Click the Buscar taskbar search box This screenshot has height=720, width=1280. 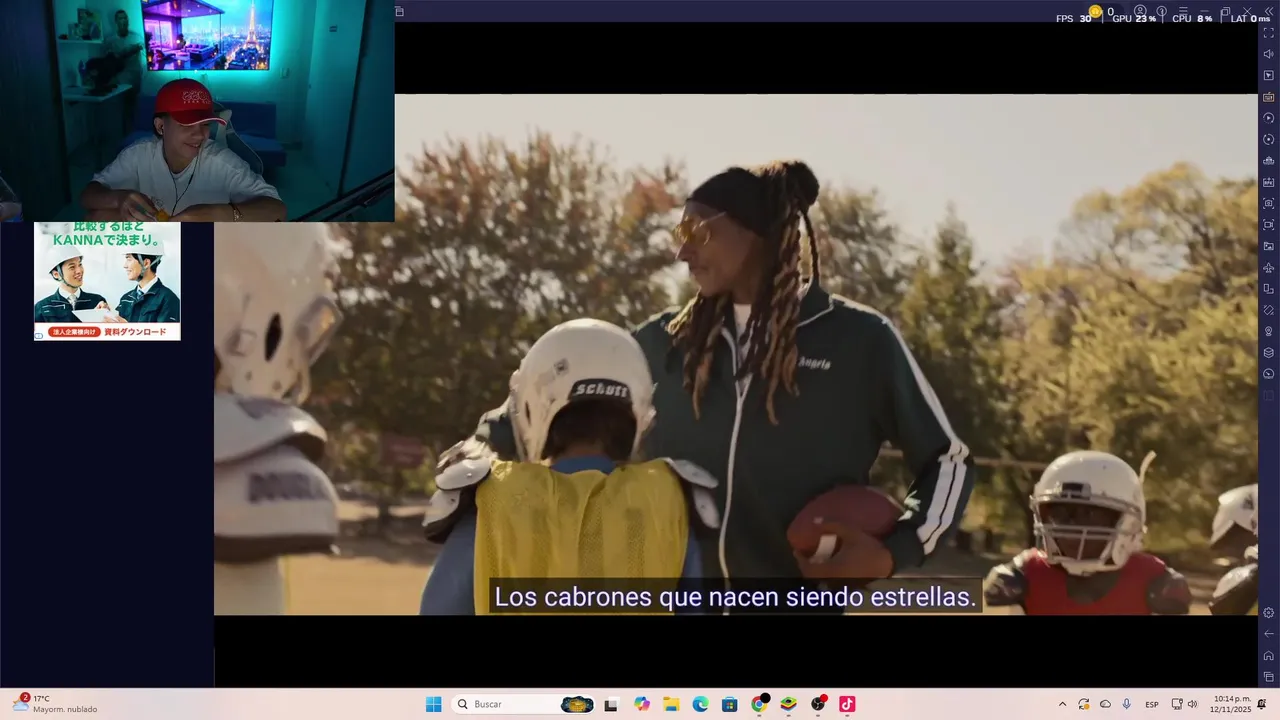click(x=523, y=704)
